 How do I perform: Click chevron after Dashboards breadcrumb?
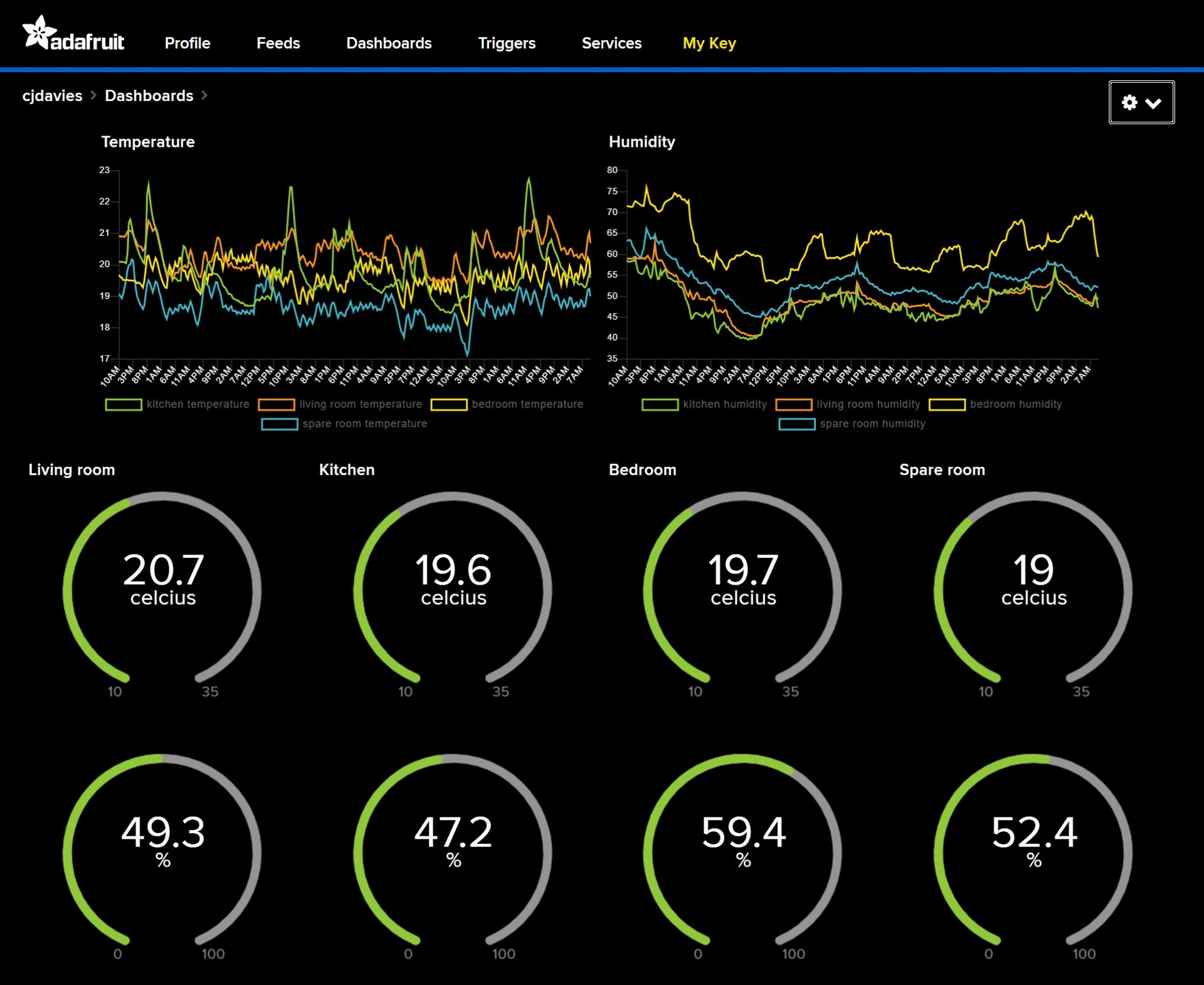(204, 95)
